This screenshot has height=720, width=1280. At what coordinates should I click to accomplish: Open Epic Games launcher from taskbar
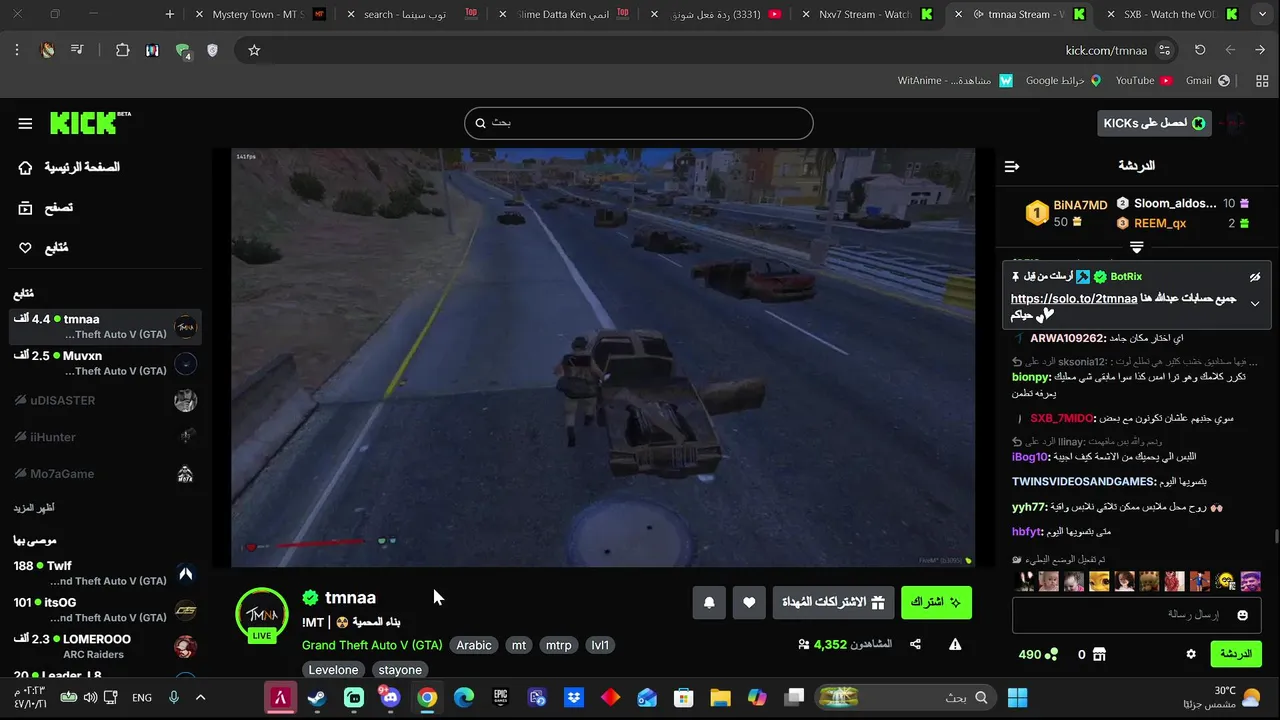(x=501, y=698)
